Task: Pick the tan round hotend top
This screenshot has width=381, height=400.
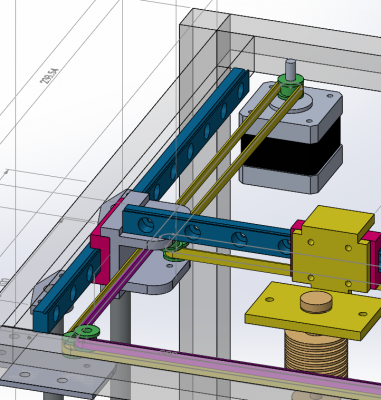Action: [316, 302]
